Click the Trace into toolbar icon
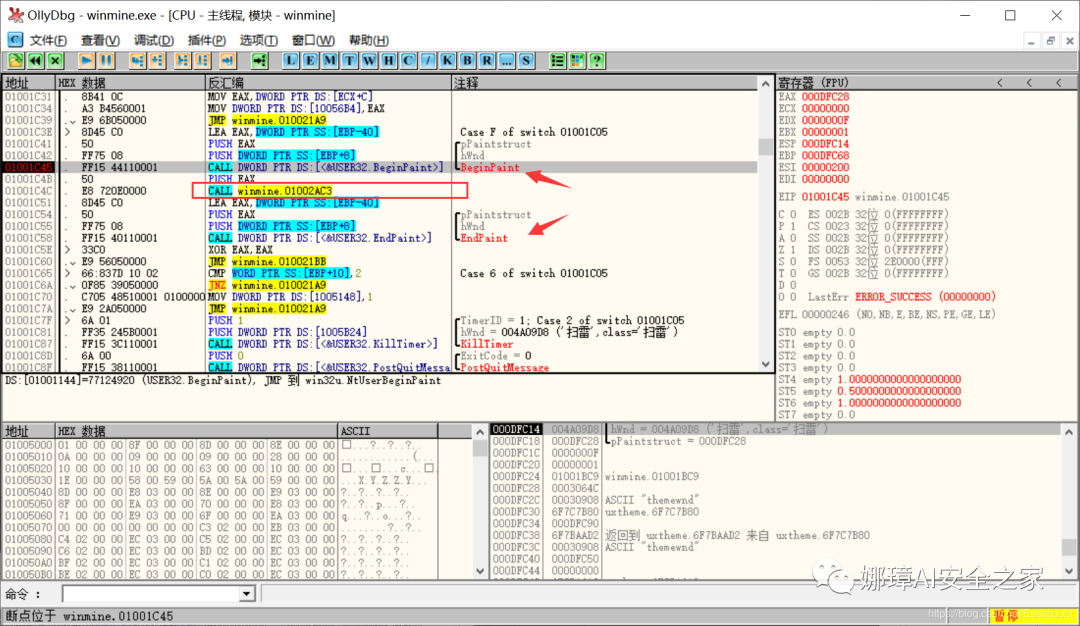Image resolution: width=1080 pixels, height=626 pixels. (x=183, y=61)
